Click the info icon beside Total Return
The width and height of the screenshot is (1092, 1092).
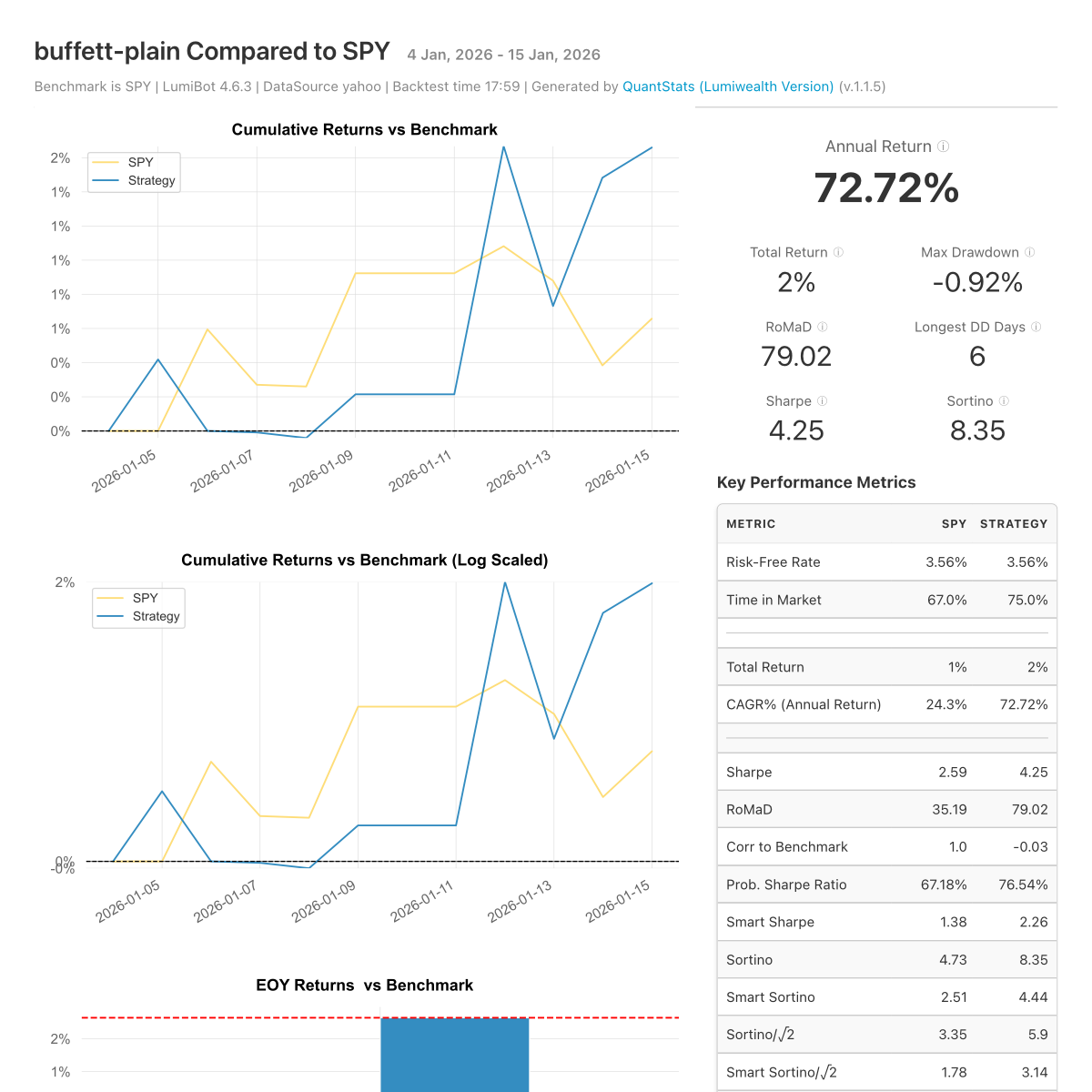point(838,252)
